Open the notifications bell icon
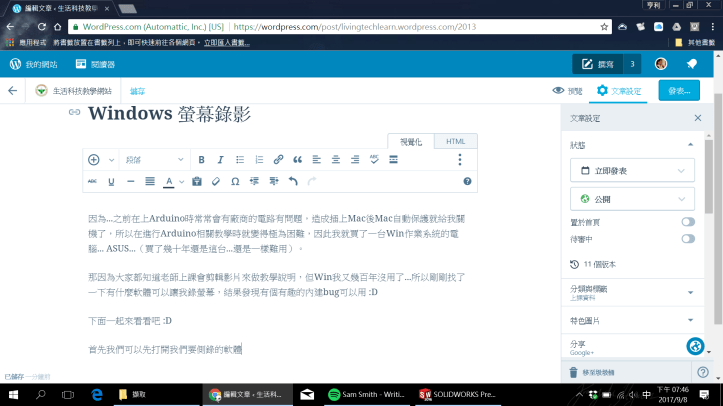723x406 pixels. pos(691,64)
